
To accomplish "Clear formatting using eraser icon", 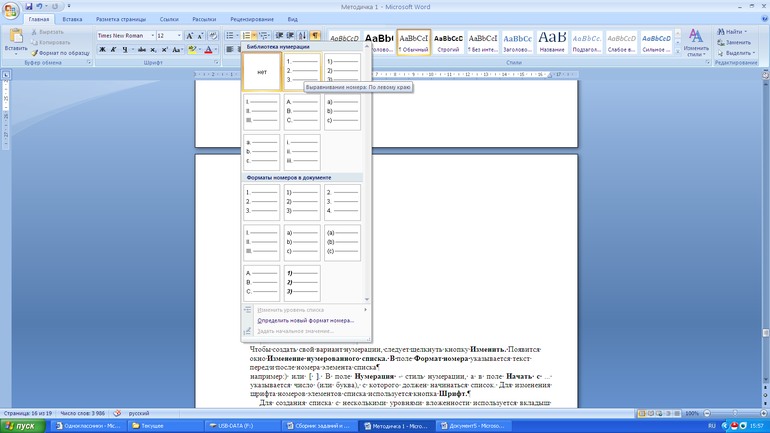I will coord(213,36).
